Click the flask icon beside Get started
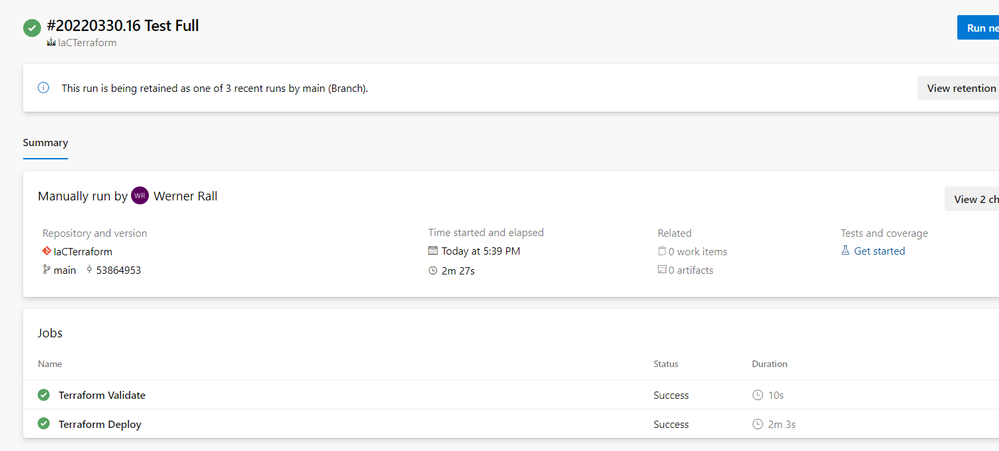This screenshot has height=451, width=999. pos(846,251)
